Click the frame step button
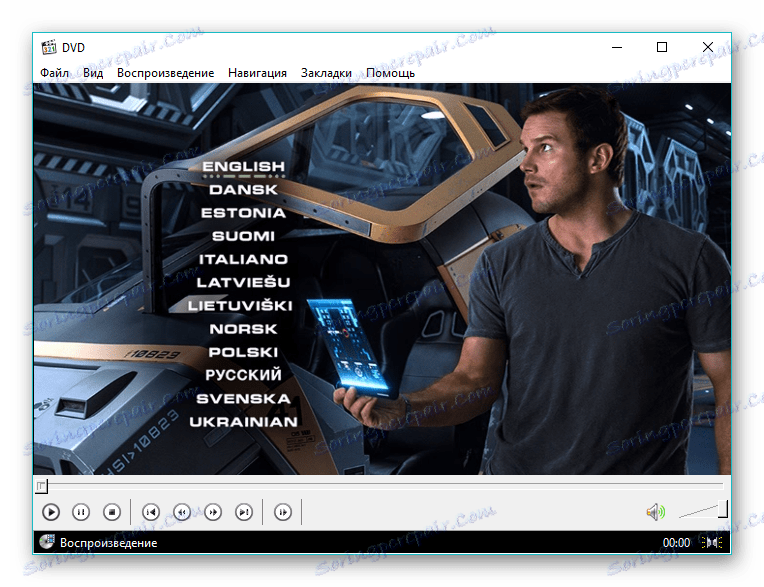 click(283, 512)
